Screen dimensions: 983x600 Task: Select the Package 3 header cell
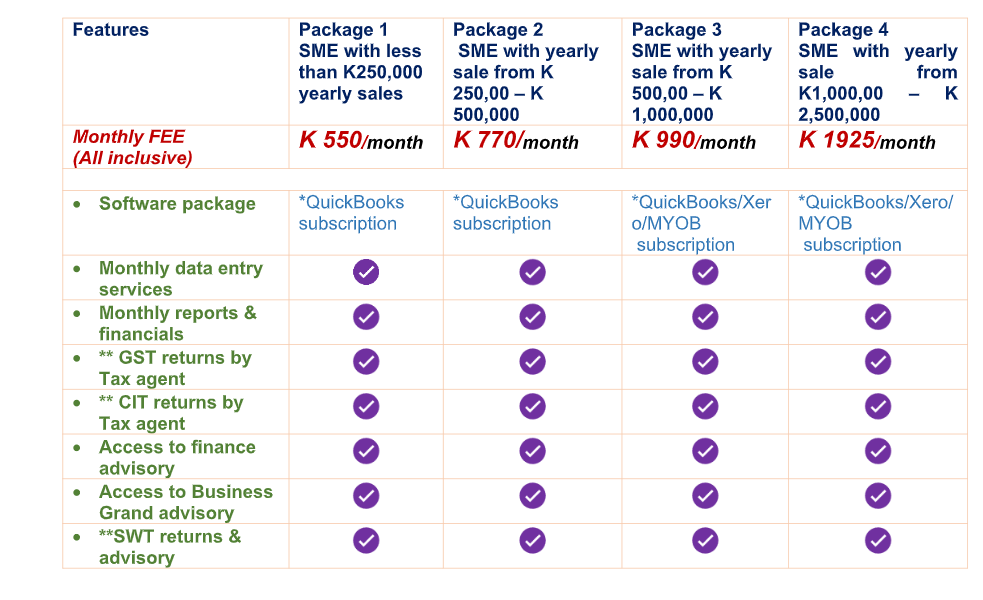(x=705, y=71)
